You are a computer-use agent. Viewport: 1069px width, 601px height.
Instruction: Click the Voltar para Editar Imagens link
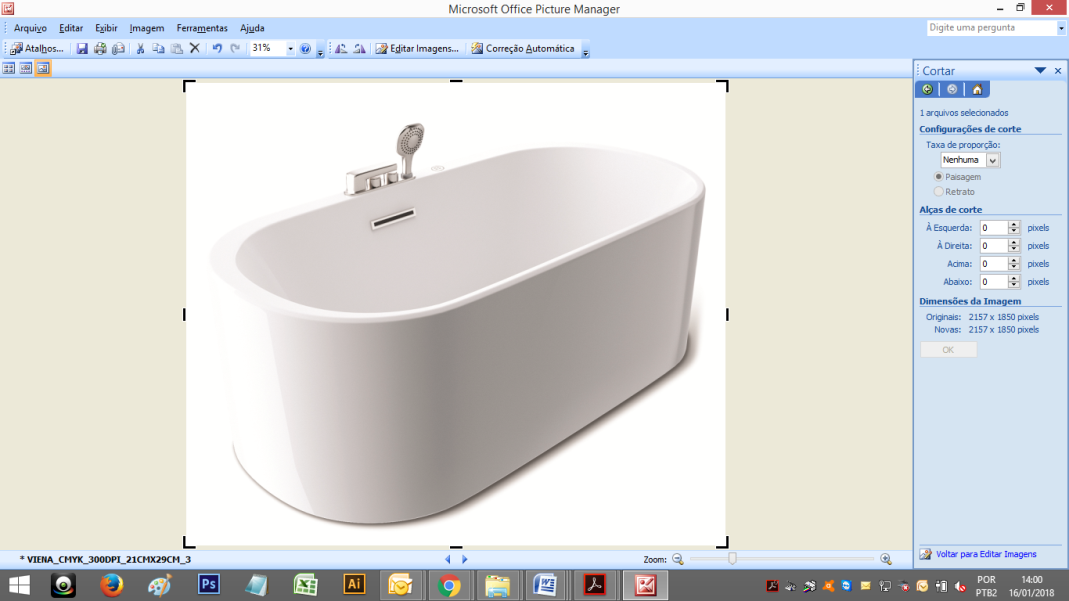985,554
